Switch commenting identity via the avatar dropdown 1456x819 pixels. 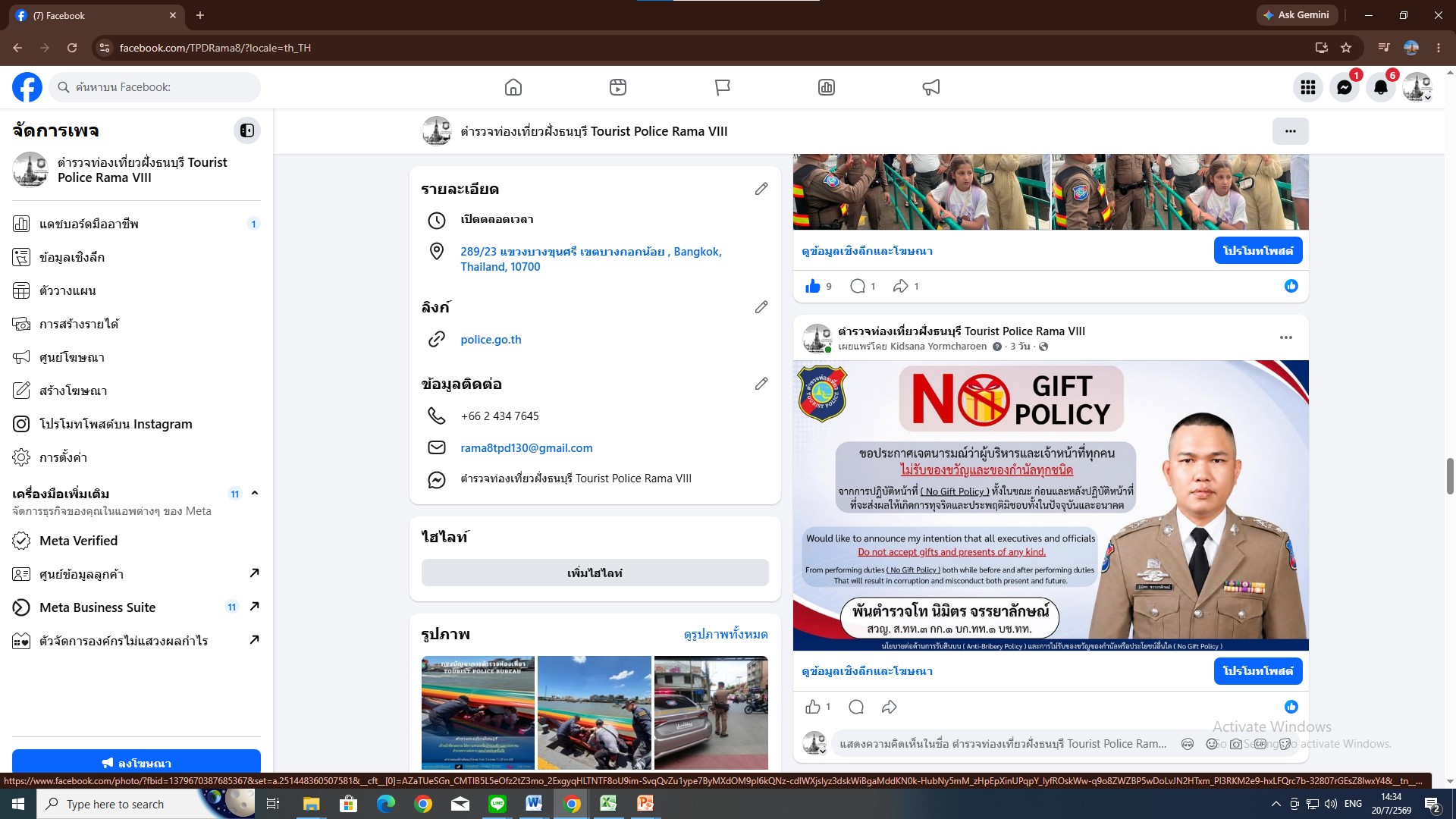pyautogui.click(x=815, y=744)
